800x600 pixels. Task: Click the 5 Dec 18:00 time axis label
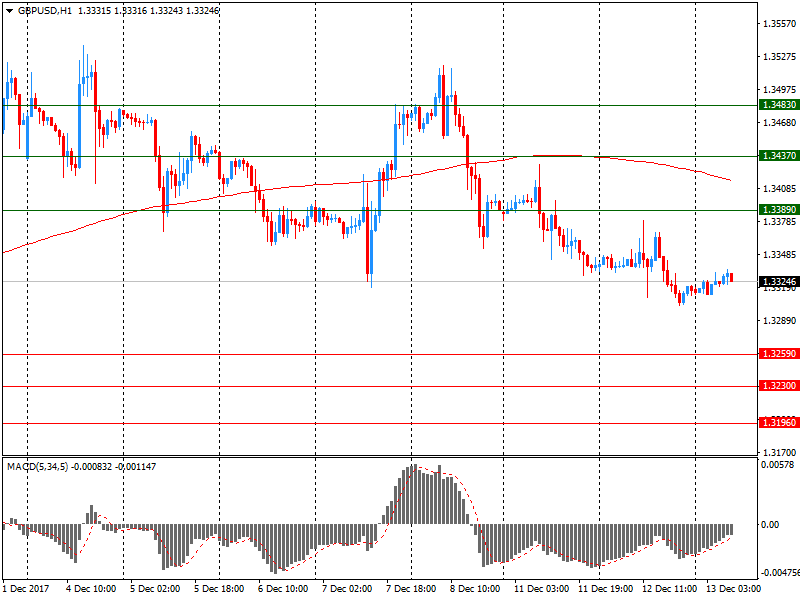click(219, 589)
